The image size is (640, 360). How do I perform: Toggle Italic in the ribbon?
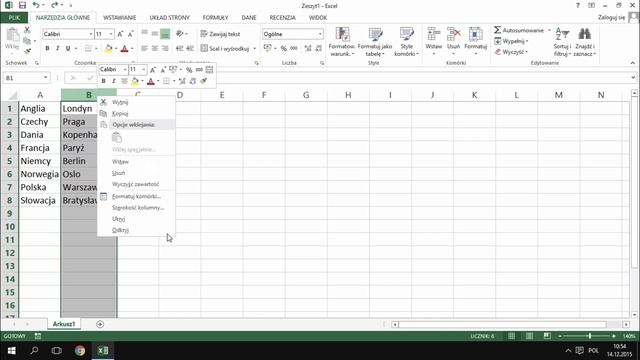click(58, 49)
